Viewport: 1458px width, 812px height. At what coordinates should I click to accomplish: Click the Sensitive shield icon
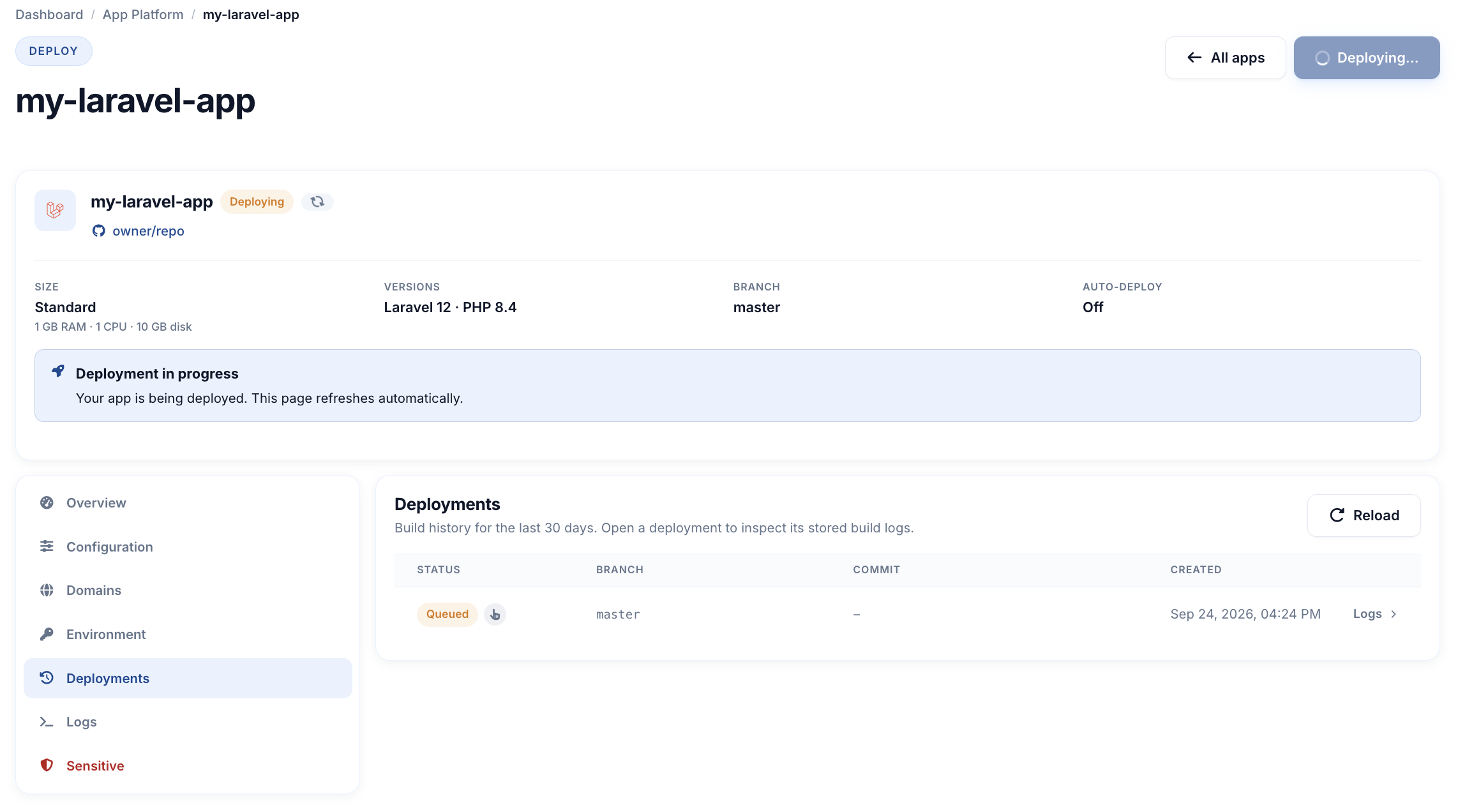[47, 765]
